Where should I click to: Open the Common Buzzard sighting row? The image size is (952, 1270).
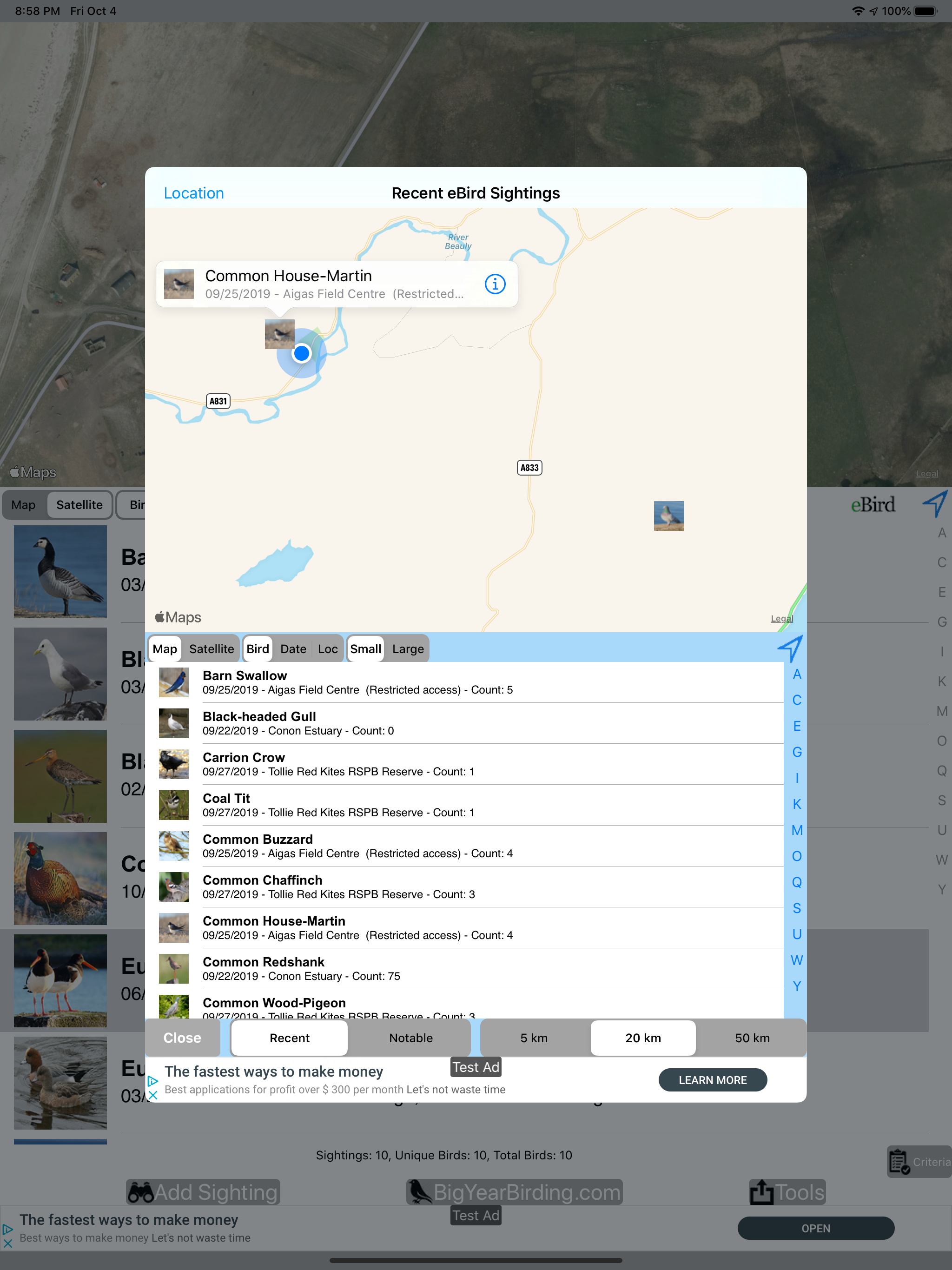(x=465, y=846)
